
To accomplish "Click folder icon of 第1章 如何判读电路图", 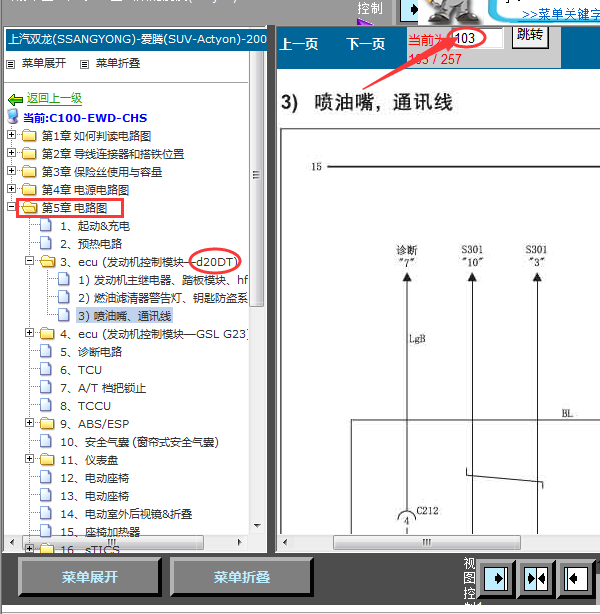I will 29,135.
